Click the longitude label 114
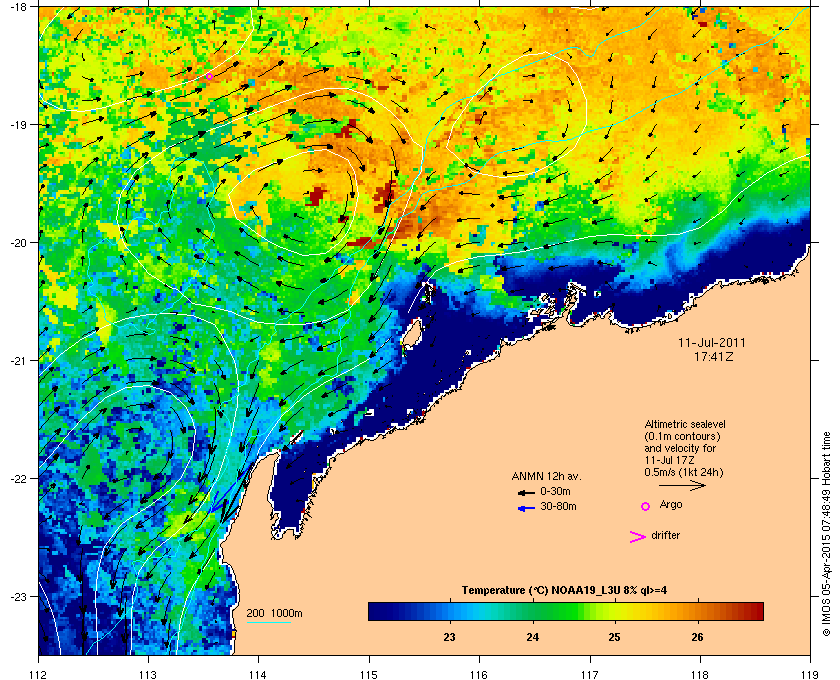Image resolution: width=840 pixels, height=680 pixels. click(x=258, y=674)
